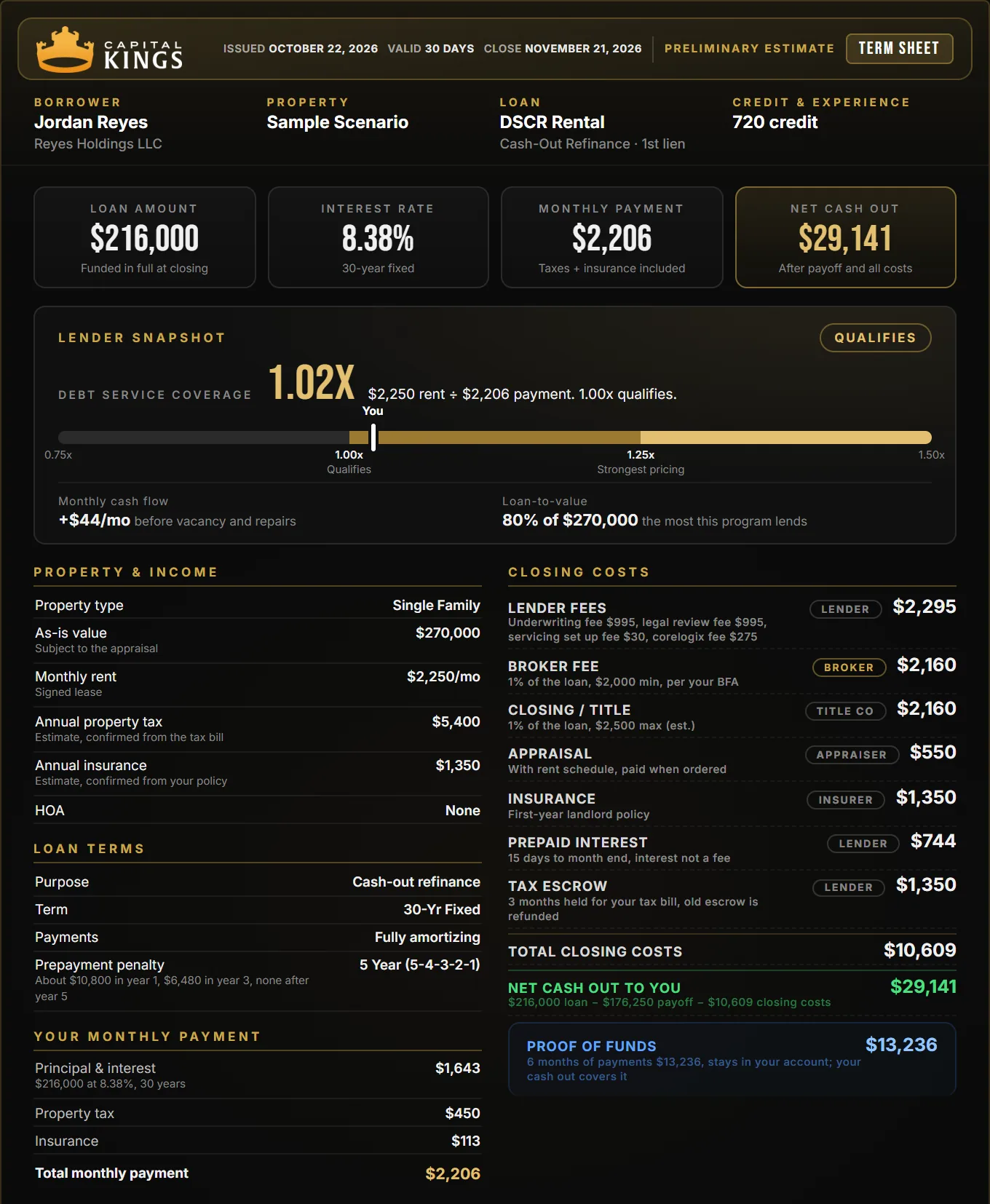Click the '80% of $270,000' loan-to-value text

(570, 520)
